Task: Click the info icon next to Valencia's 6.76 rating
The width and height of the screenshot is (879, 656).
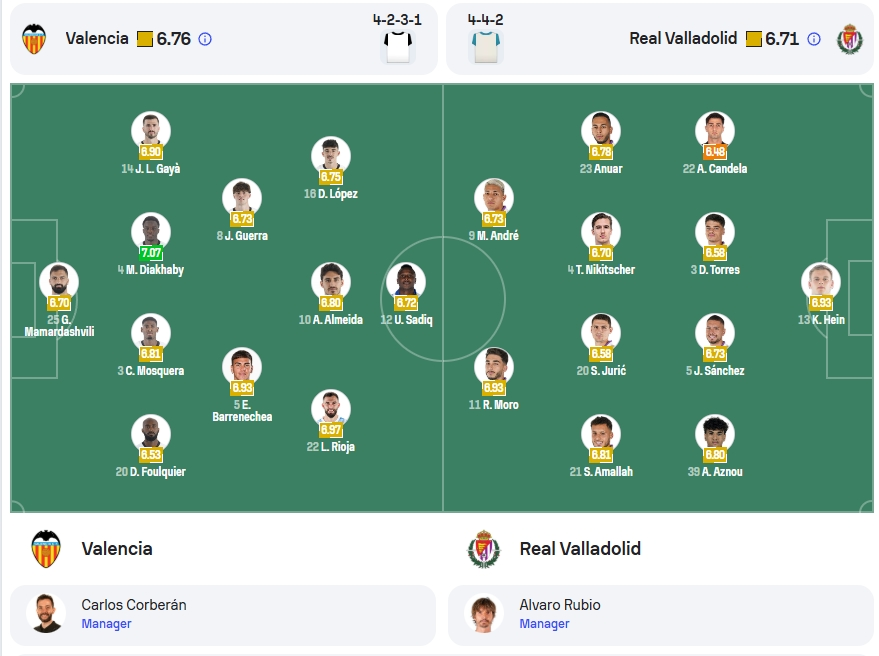Action: coord(205,39)
